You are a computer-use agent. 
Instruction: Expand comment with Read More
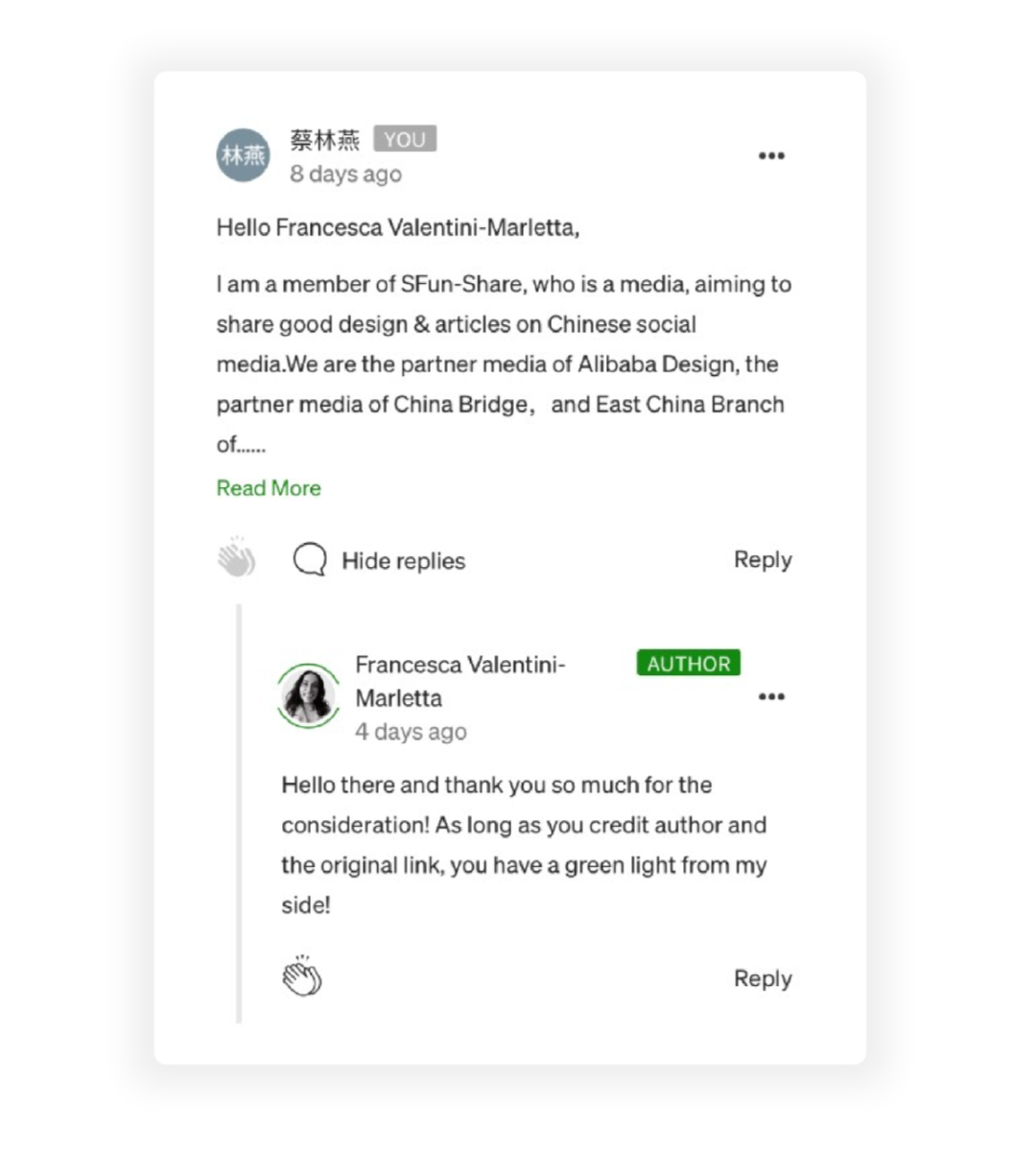(x=269, y=488)
